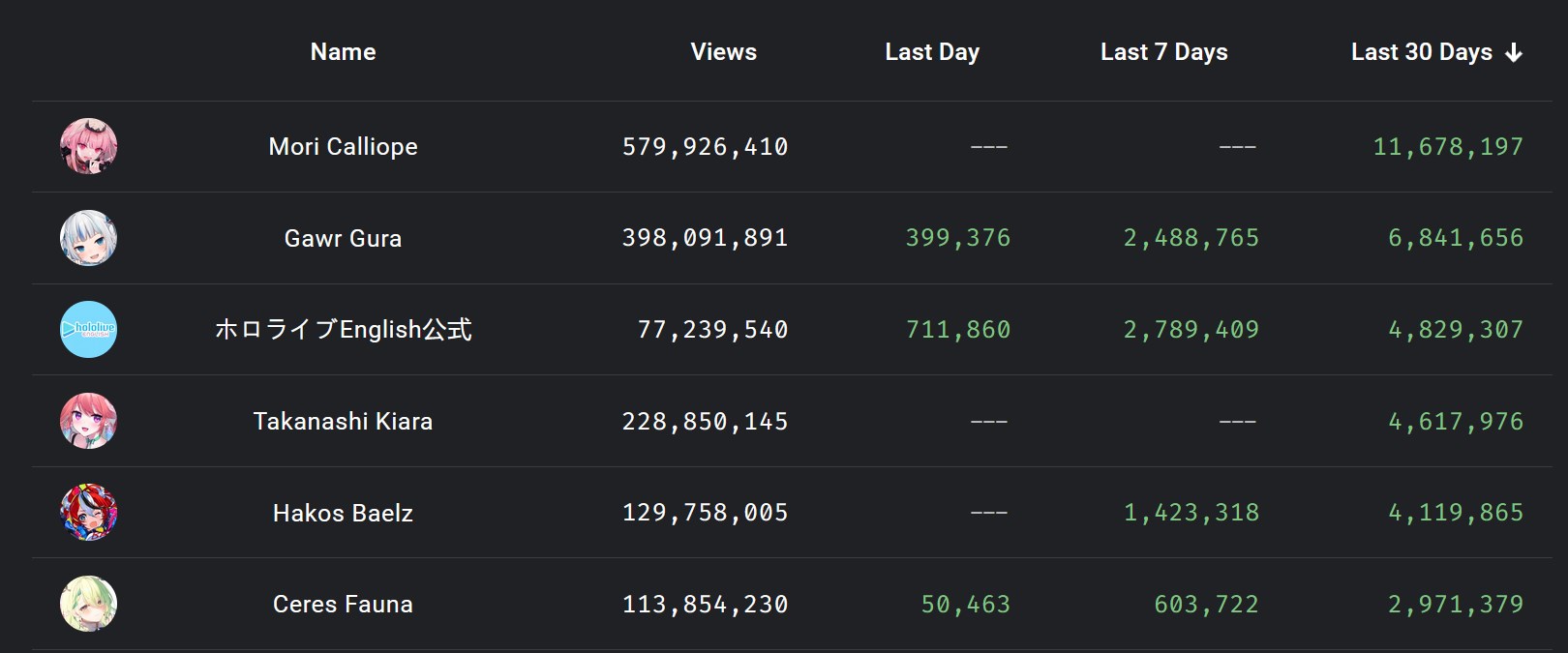Open the Mori Calliope channel name
Screen dimensions: 1568x653
343,147
